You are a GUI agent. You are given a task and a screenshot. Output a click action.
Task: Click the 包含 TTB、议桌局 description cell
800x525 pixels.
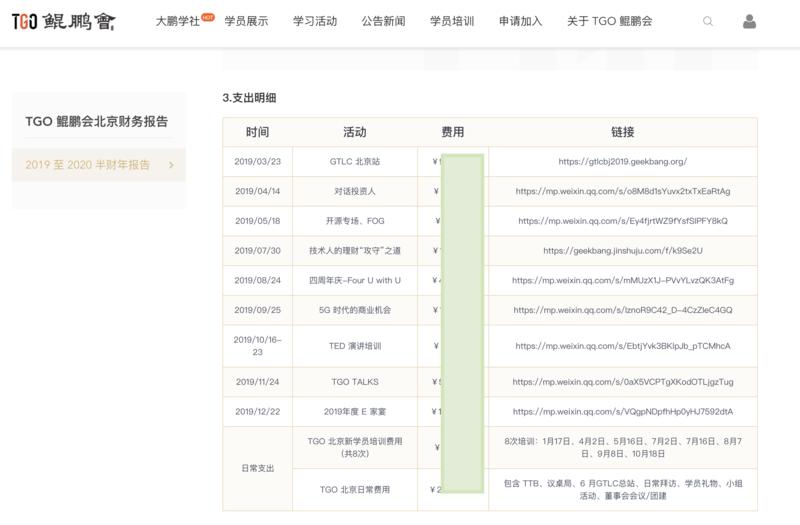622,489
